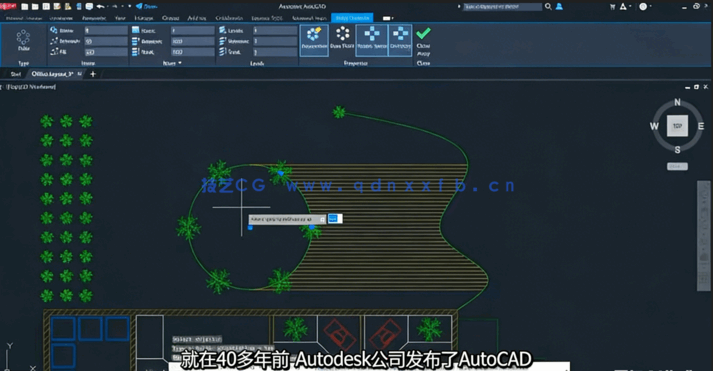
Task: Click the Redo arrow icon
Action: click(x=115, y=6)
